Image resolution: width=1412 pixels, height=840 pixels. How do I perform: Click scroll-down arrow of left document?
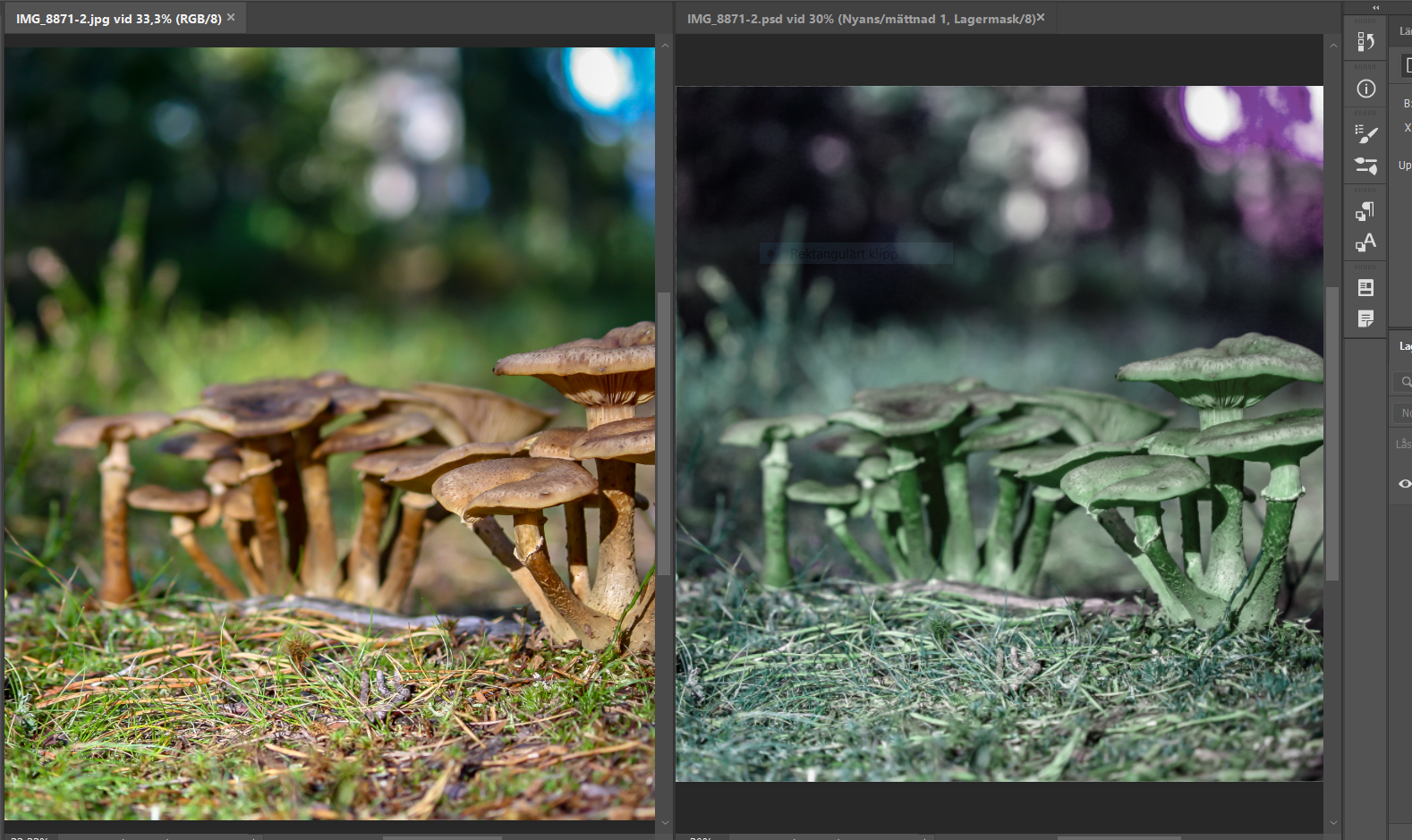(x=664, y=822)
